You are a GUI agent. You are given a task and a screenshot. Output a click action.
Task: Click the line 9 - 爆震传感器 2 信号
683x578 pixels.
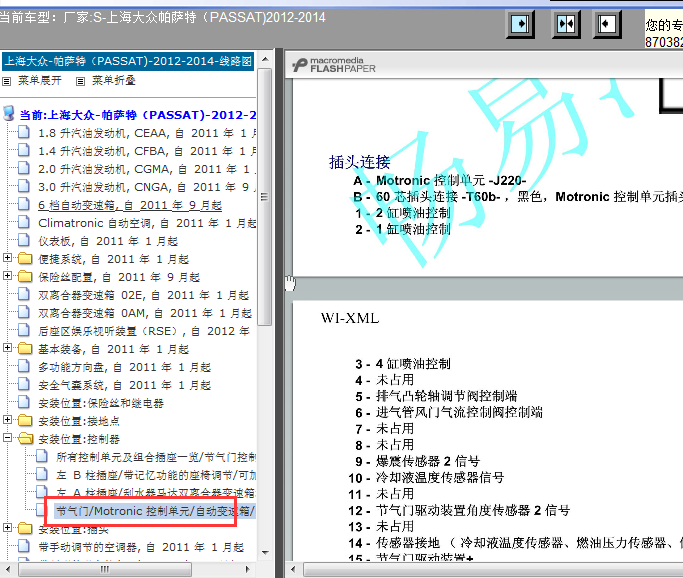(417, 461)
